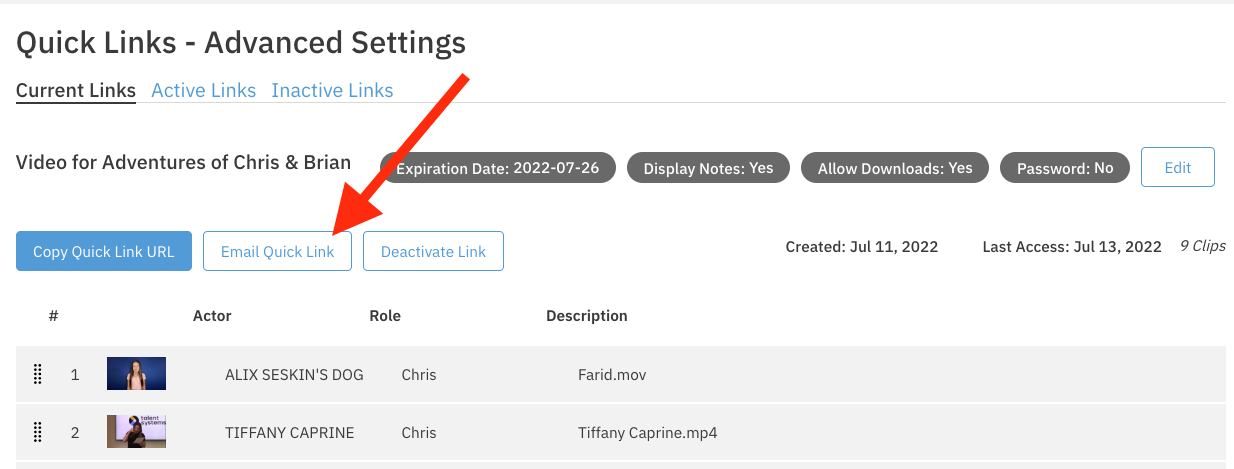Click the Actor column header
This screenshot has height=469, width=1234.
tap(212, 316)
